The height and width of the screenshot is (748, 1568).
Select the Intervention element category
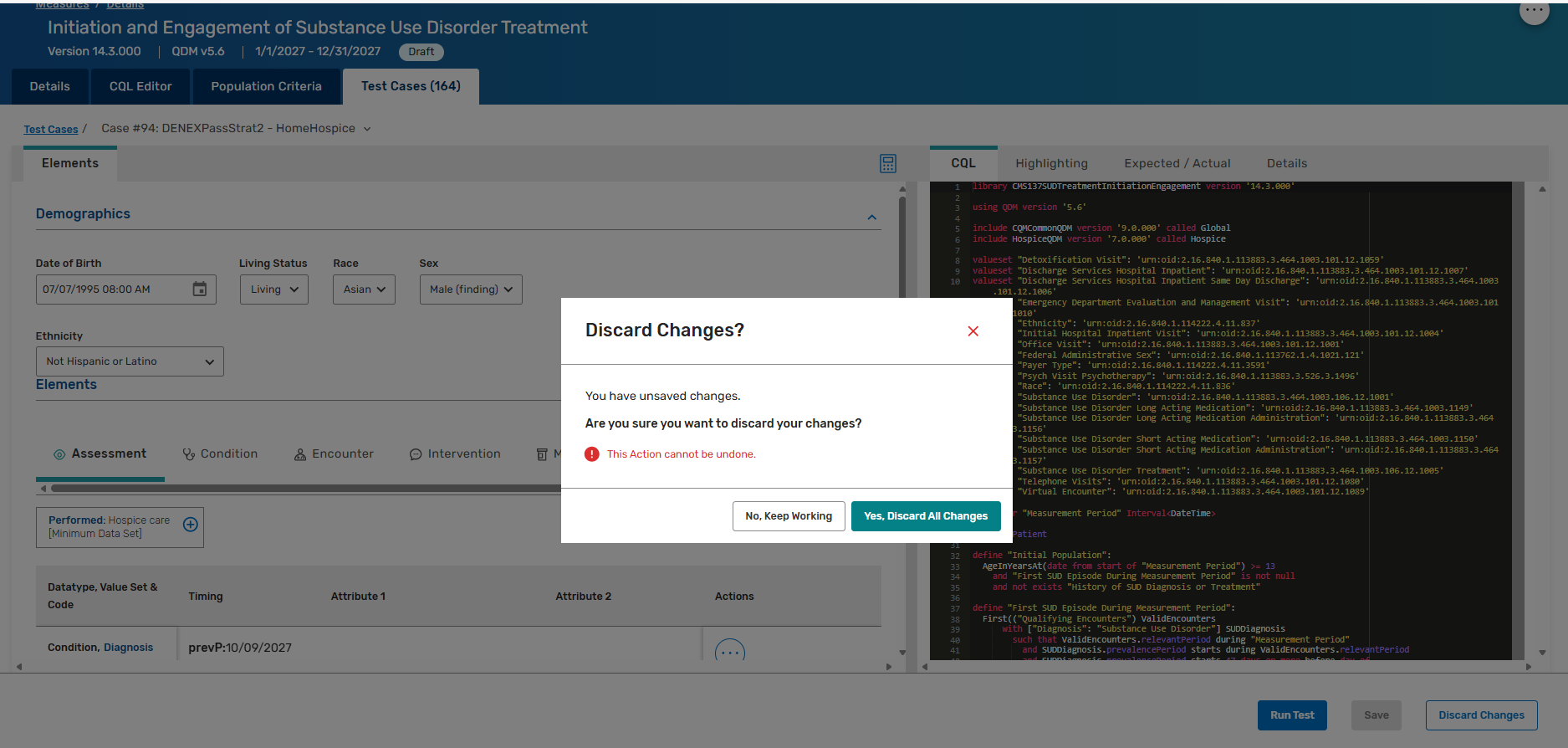[x=455, y=454]
